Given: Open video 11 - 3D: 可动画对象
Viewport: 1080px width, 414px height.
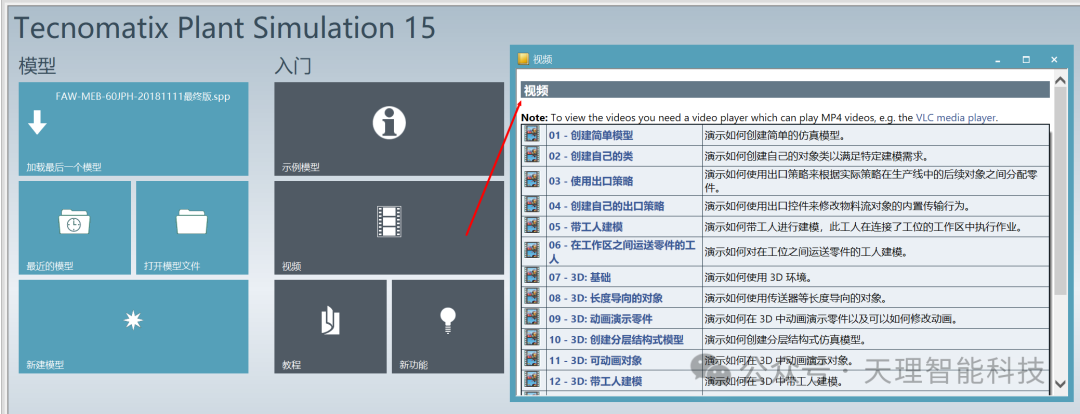Looking at the screenshot, I should coord(595,360).
